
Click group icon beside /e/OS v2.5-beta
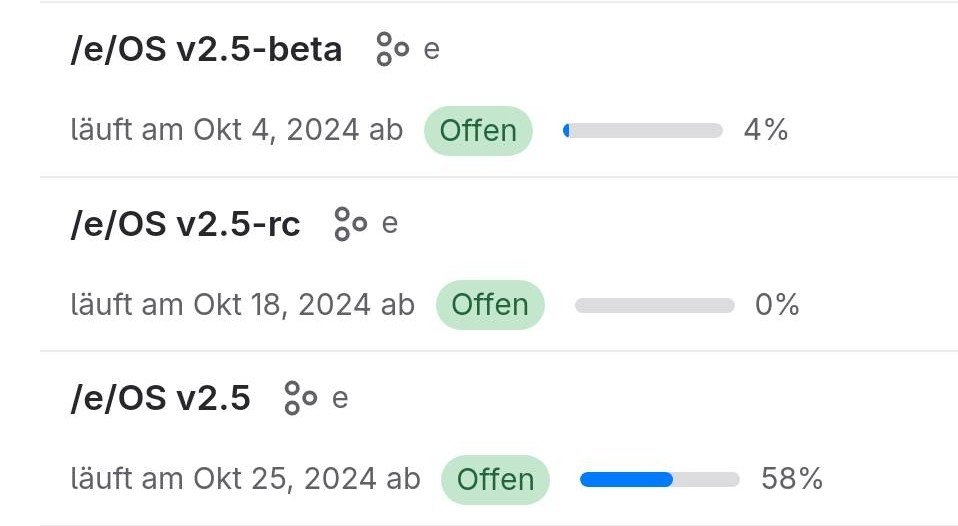[392, 49]
